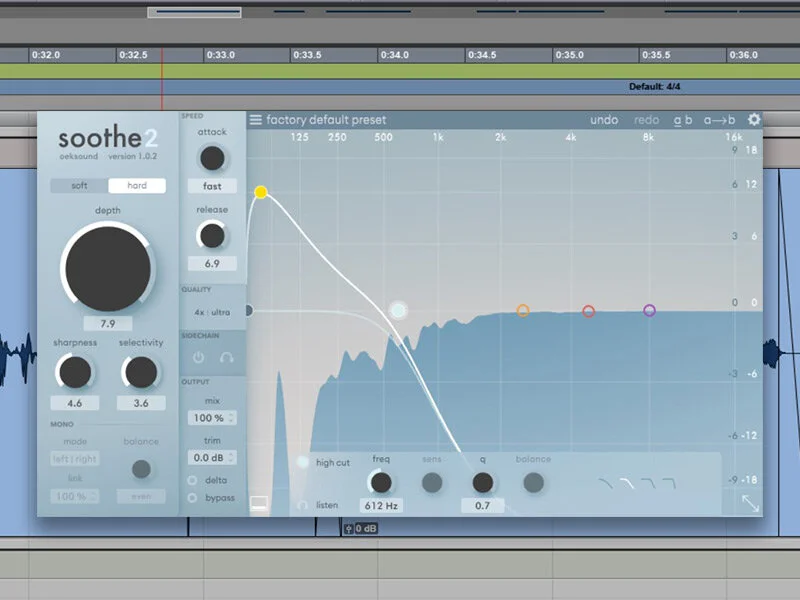Choose the third high cut slope shape
Screen dimensions: 800x600
coord(648,483)
